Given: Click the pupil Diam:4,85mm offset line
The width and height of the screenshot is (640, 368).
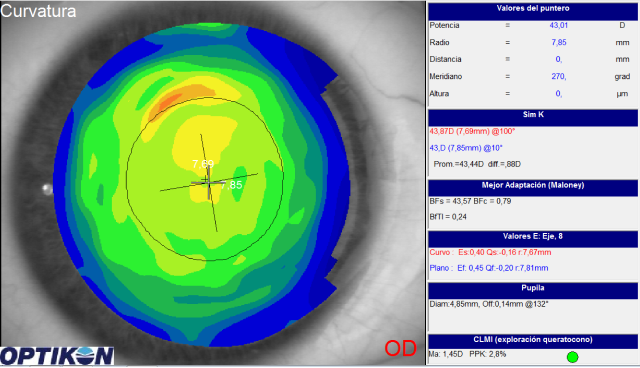Looking at the screenshot, I should click(489, 304).
